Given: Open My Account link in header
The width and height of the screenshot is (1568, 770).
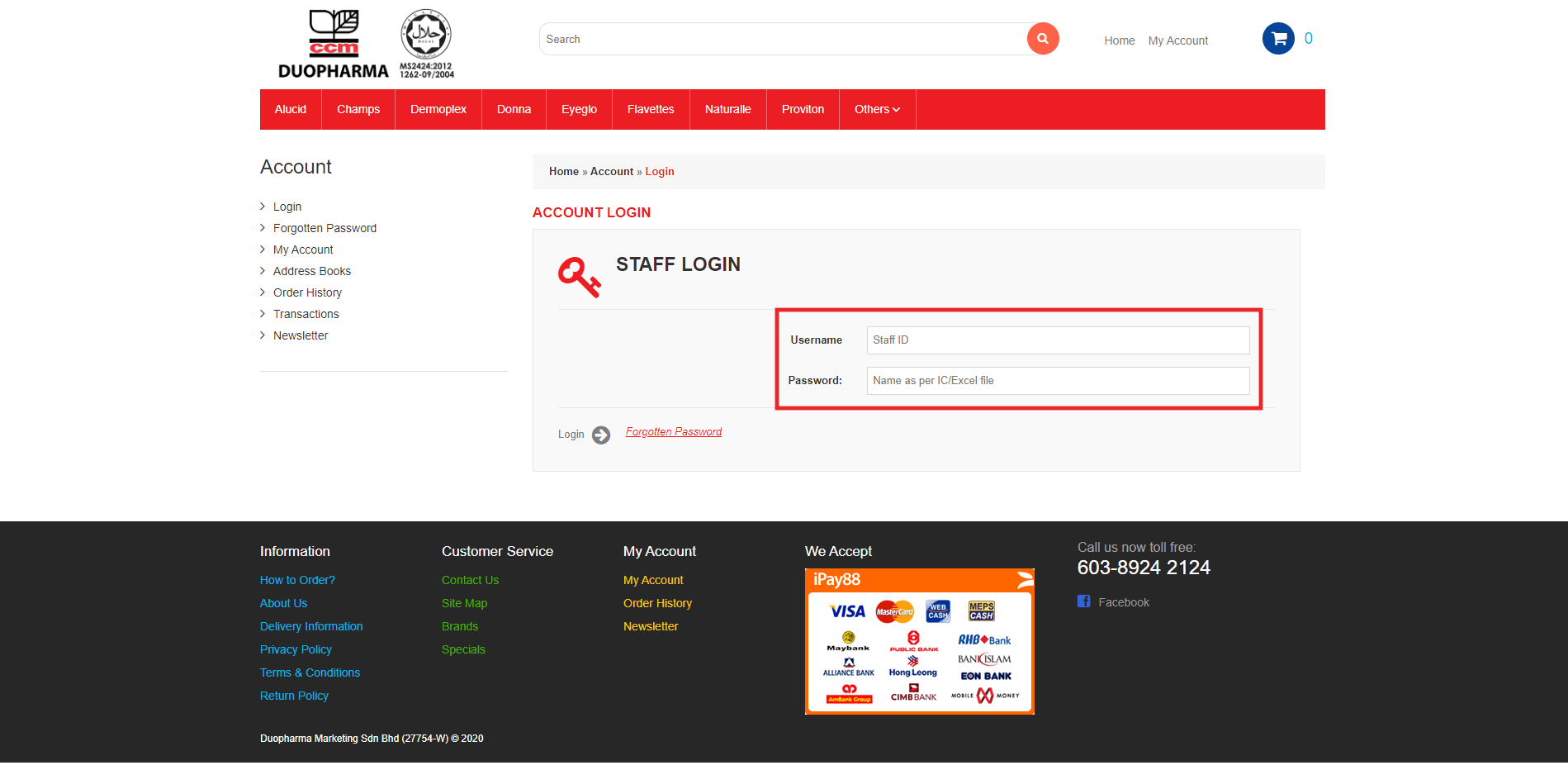Looking at the screenshot, I should pyautogui.click(x=1177, y=40).
